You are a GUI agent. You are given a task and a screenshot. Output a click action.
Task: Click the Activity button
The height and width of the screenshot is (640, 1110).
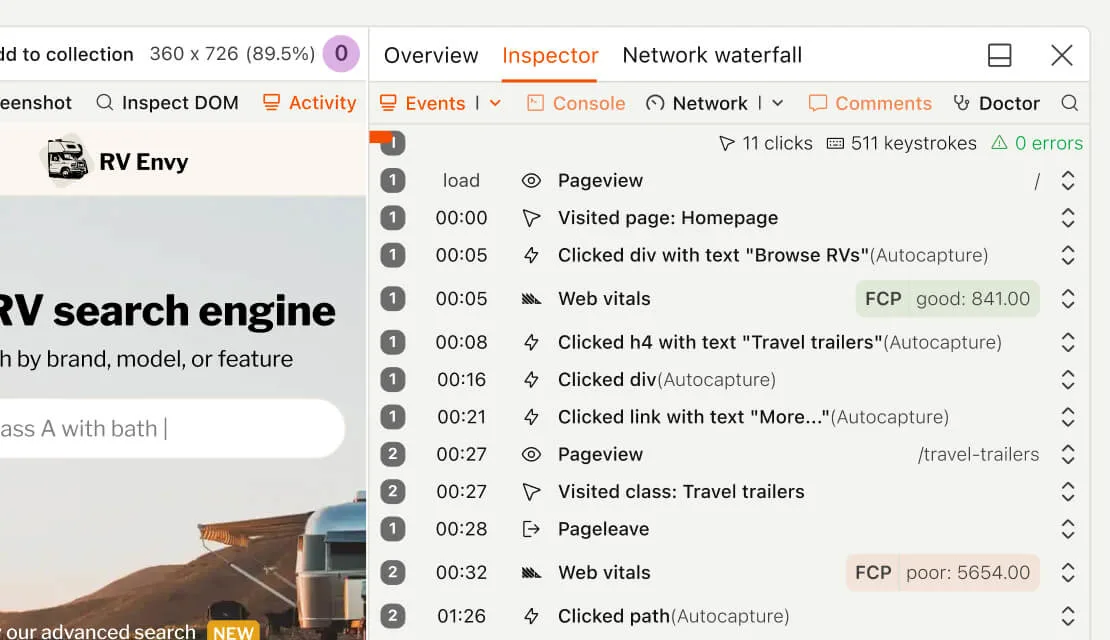click(309, 103)
